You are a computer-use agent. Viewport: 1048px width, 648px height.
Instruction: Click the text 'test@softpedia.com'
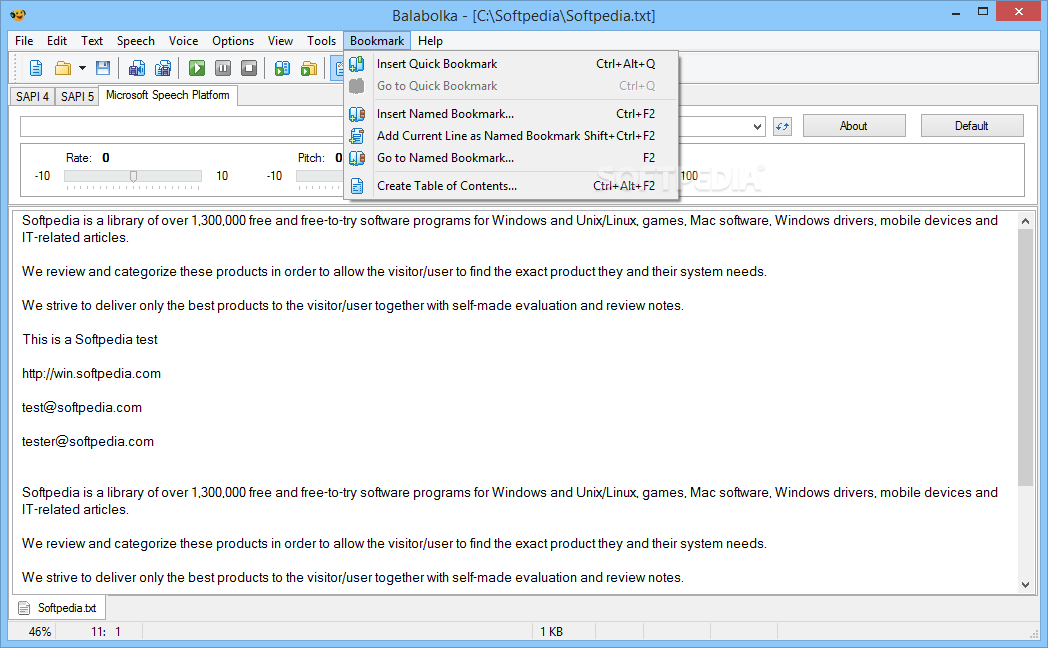point(82,408)
